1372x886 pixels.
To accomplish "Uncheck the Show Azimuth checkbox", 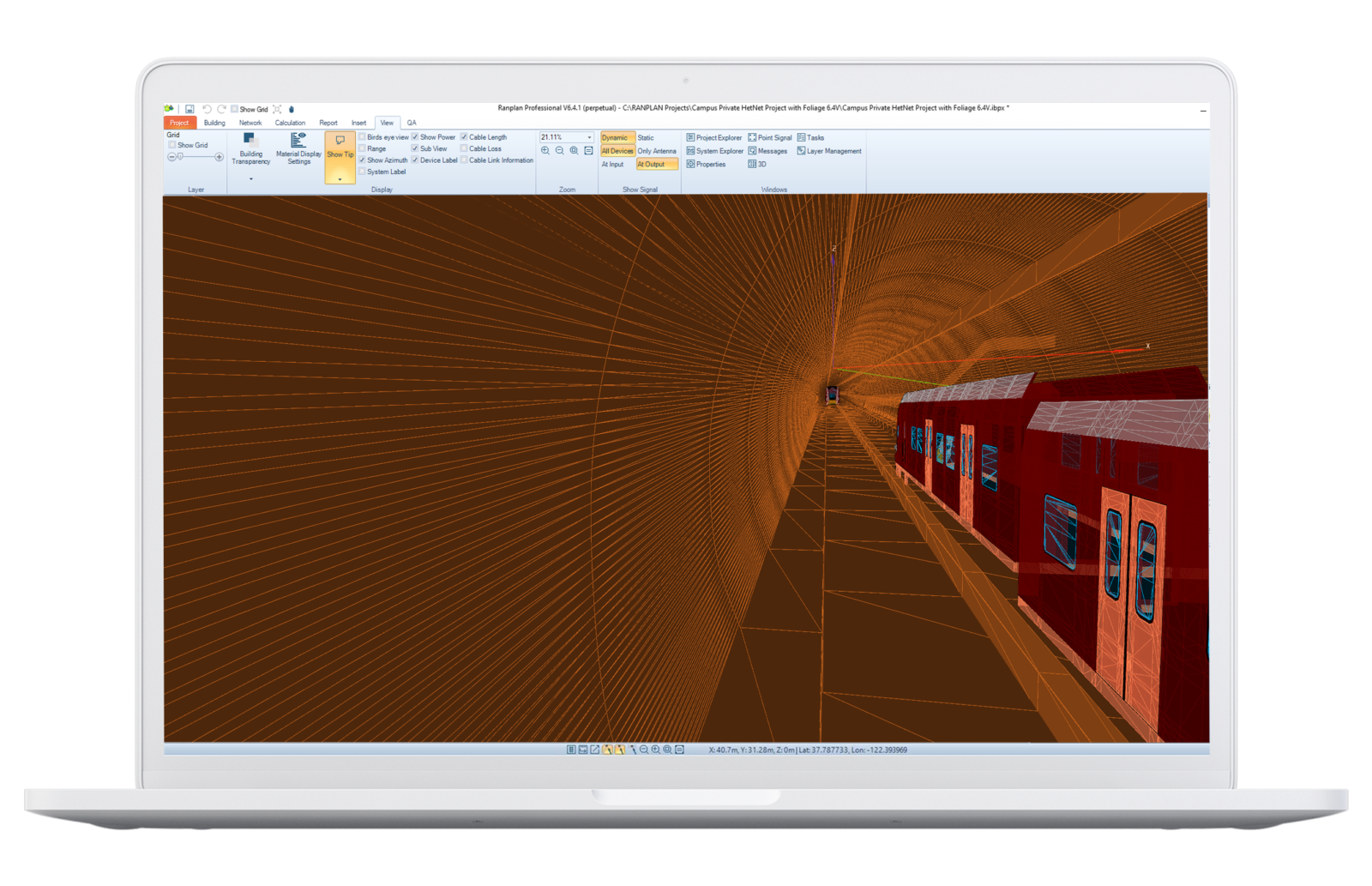I will coord(363,160).
